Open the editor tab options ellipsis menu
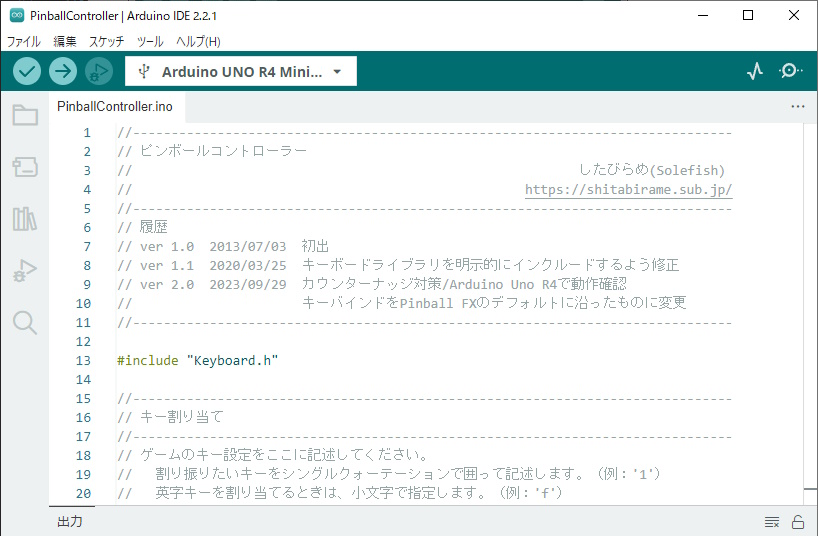The image size is (818, 536). coord(797,106)
